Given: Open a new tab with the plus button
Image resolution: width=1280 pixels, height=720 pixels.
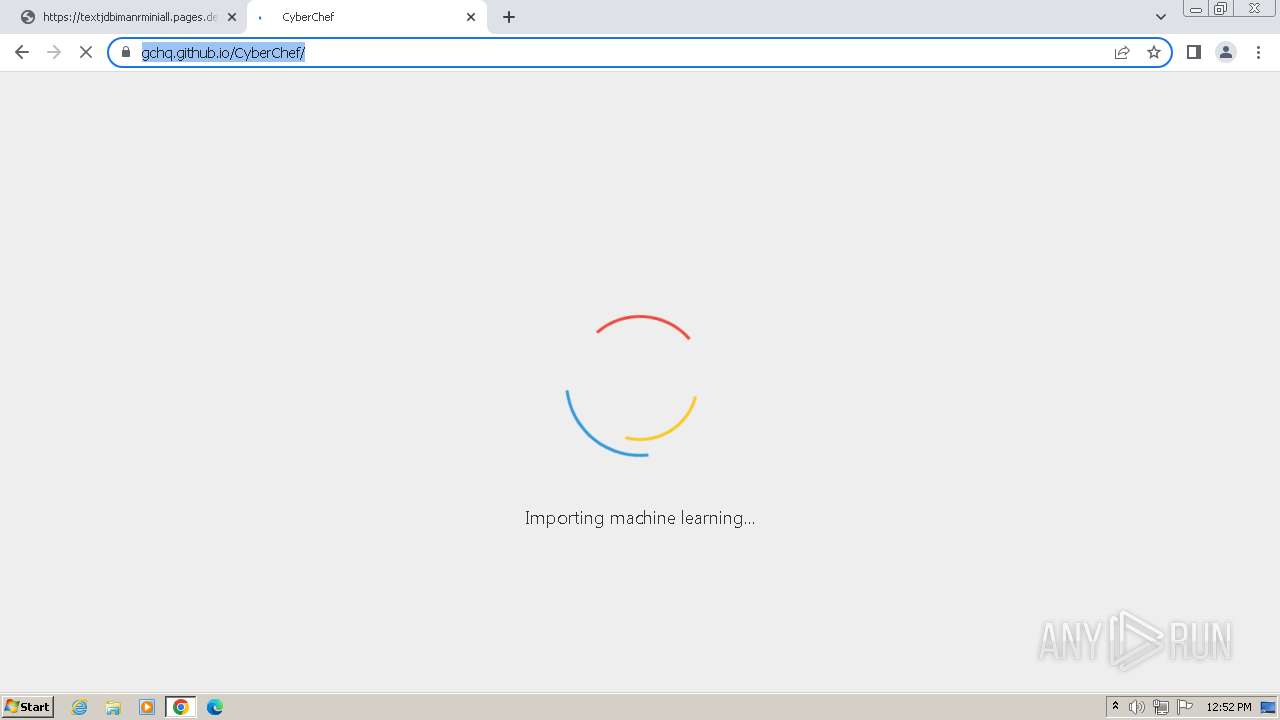Looking at the screenshot, I should coord(509,17).
